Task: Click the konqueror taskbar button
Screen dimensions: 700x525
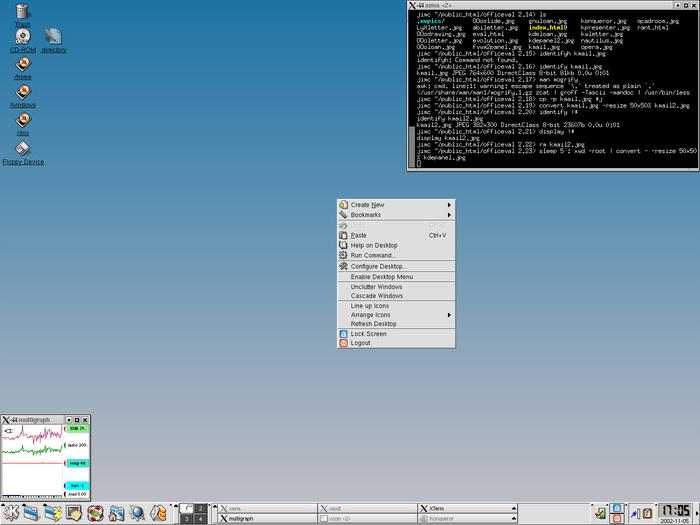Action: coord(465,519)
